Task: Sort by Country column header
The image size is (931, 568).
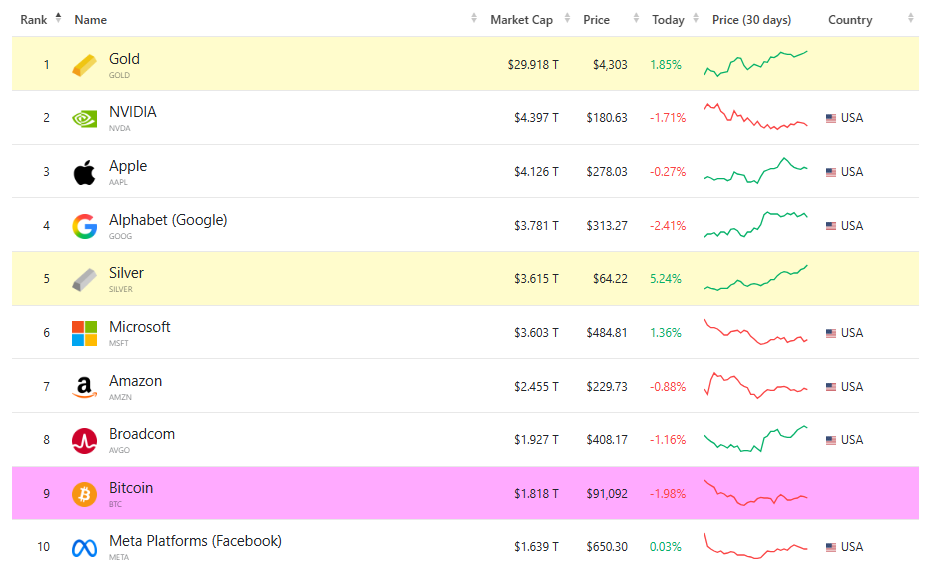Action: tap(850, 20)
